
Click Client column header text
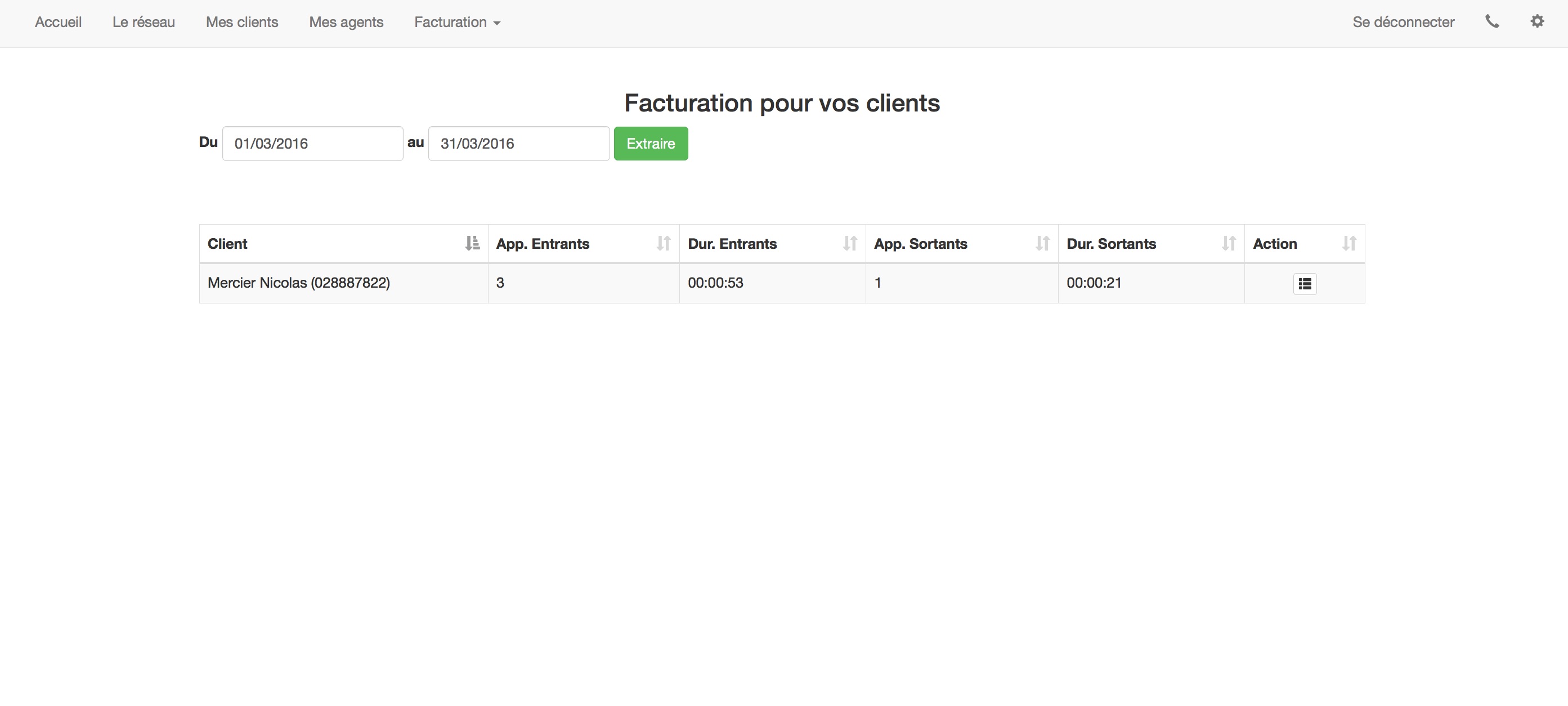pyautogui.click(x=227, y=244)
